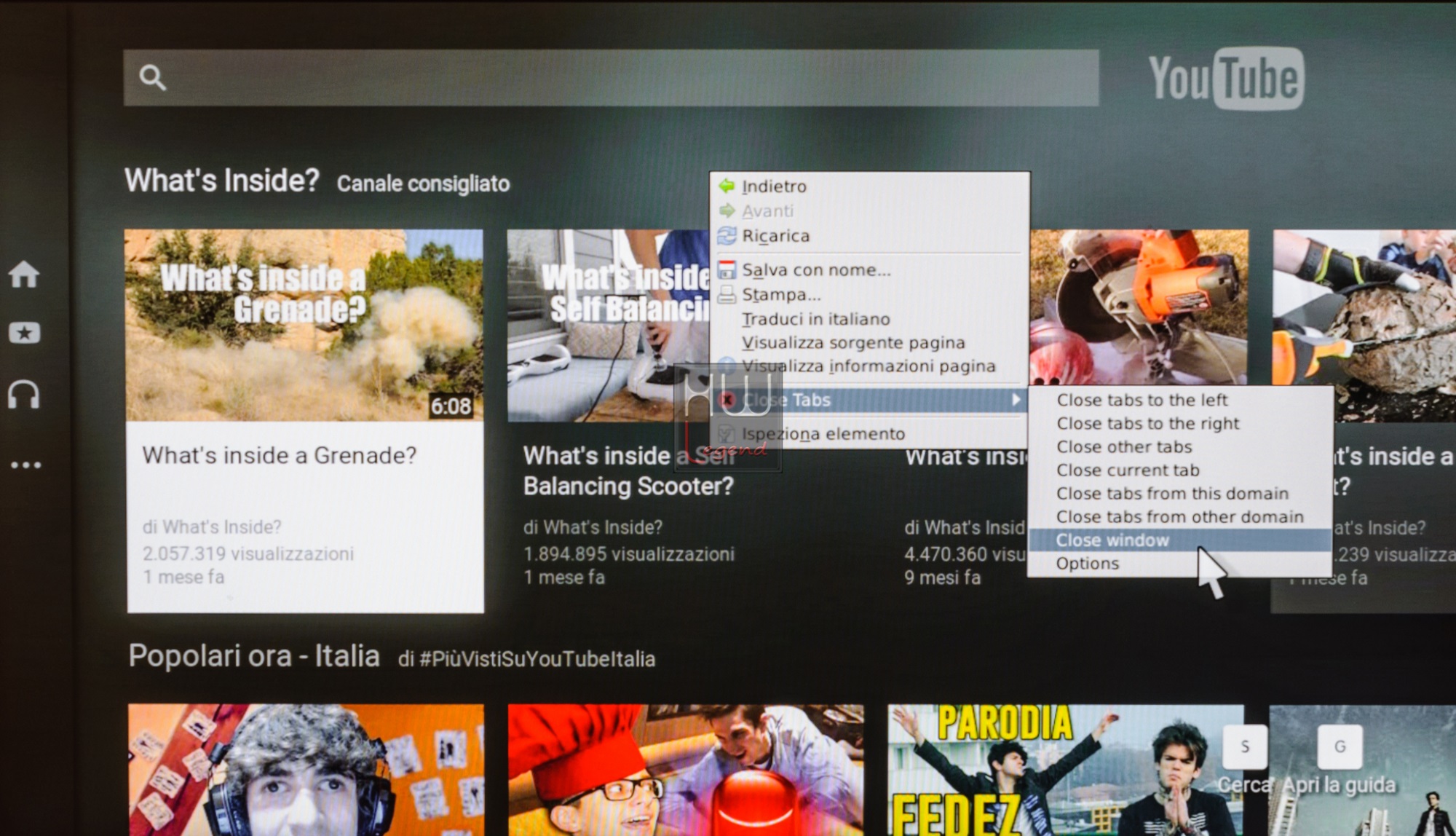Screen dimensions: 1456x836
Task: Choose Avanti in the context menu
Action: 870,211
